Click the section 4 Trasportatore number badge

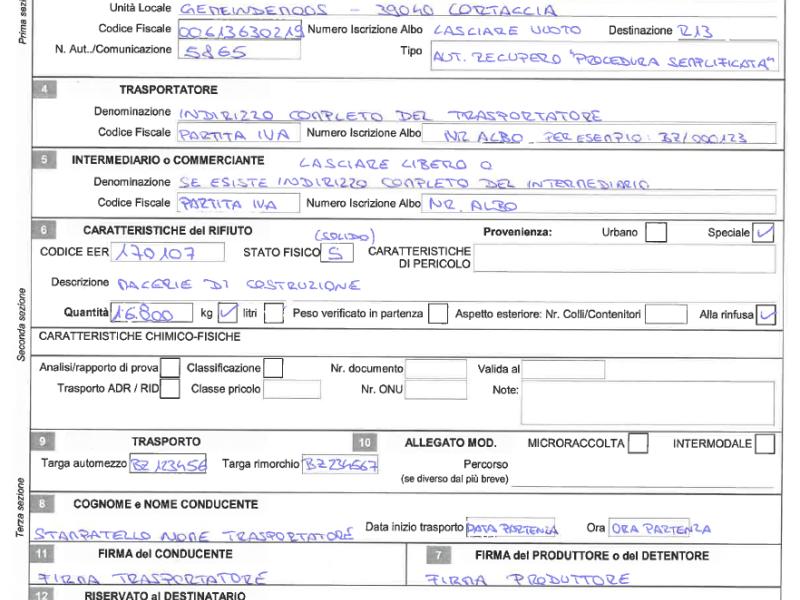click(x=48, y=90)
